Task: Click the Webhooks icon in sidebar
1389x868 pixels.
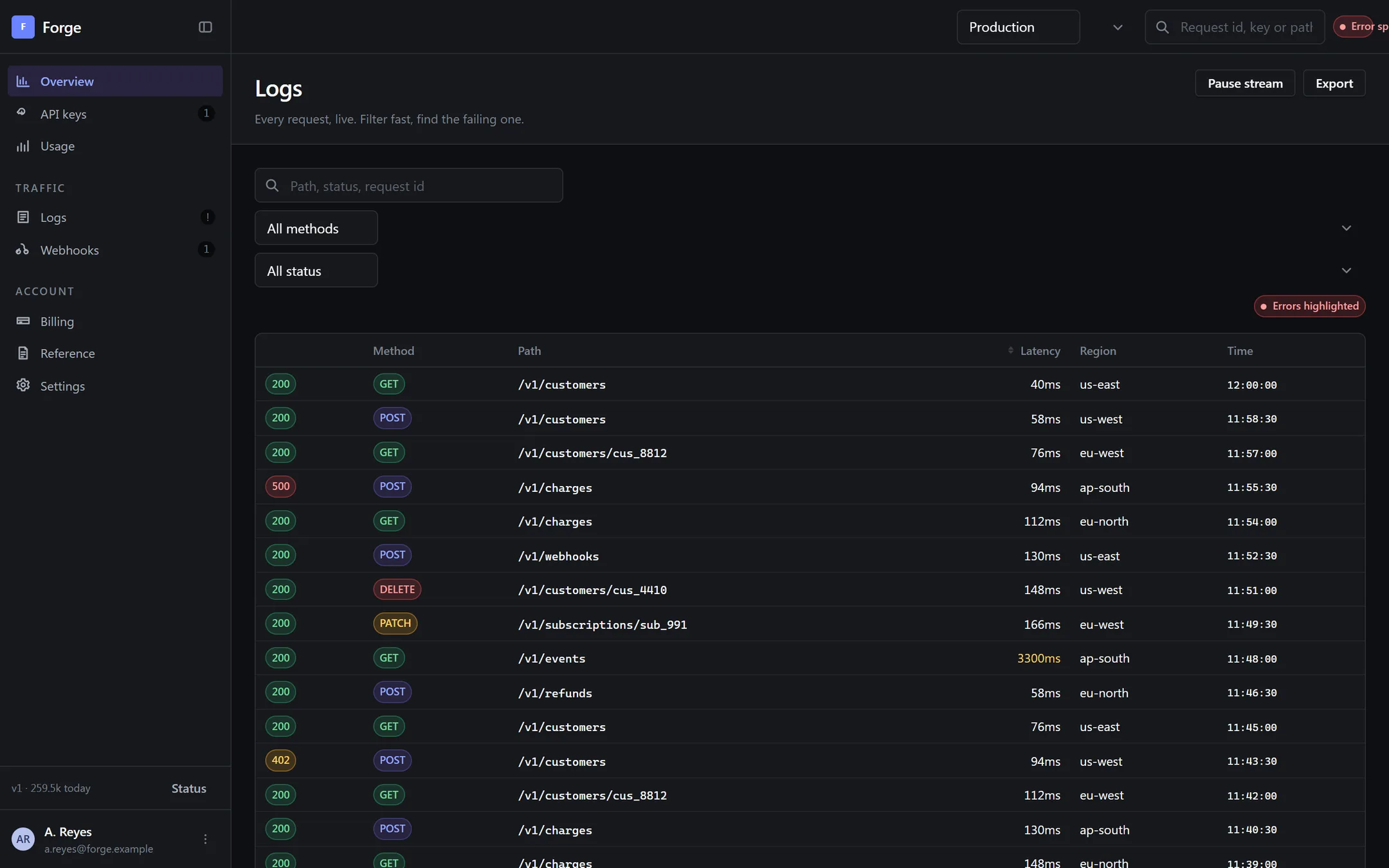Action: (x=23, y=249)
